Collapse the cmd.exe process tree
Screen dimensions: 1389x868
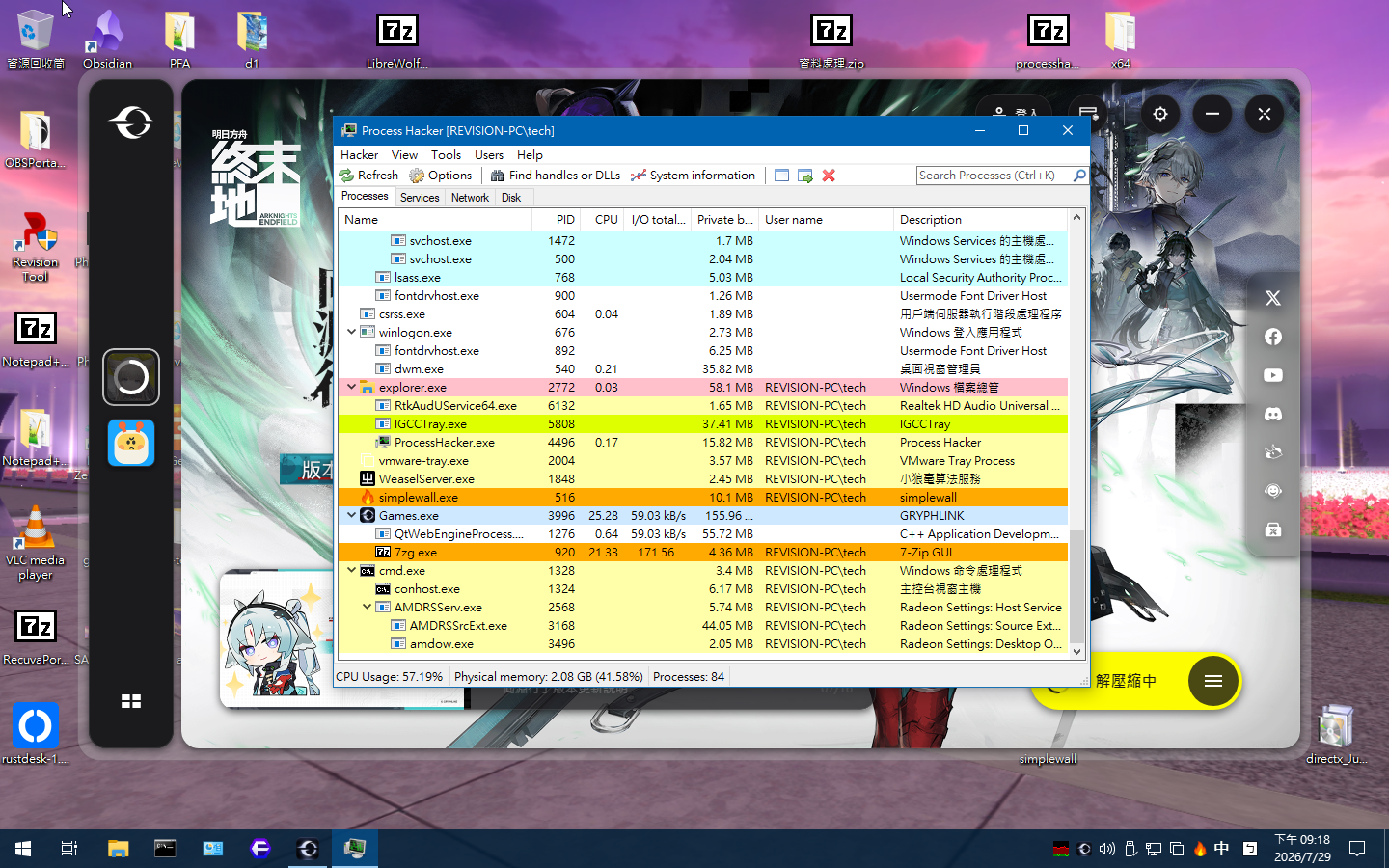click(x=351, y=570)
